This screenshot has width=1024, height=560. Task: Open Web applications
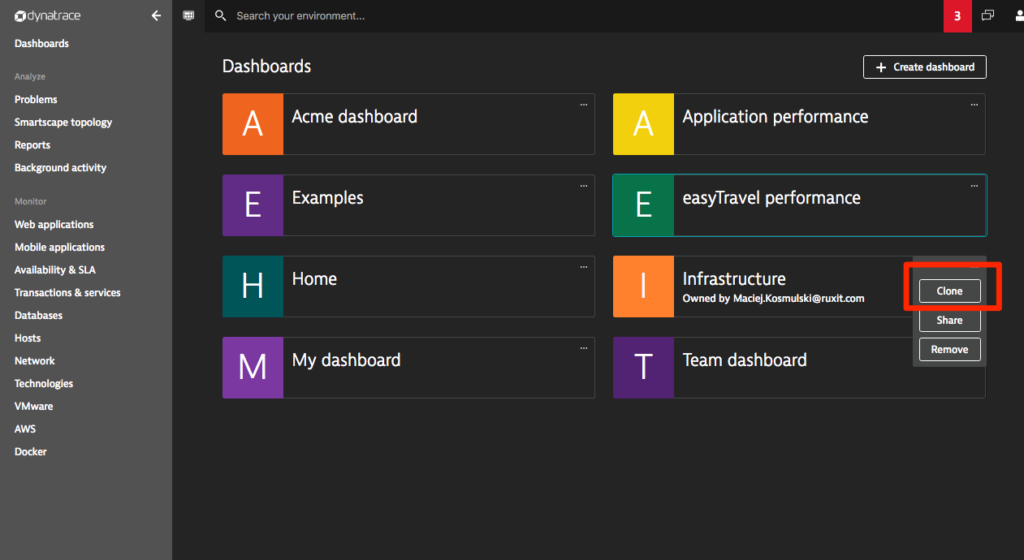click(x=54, y=225)
